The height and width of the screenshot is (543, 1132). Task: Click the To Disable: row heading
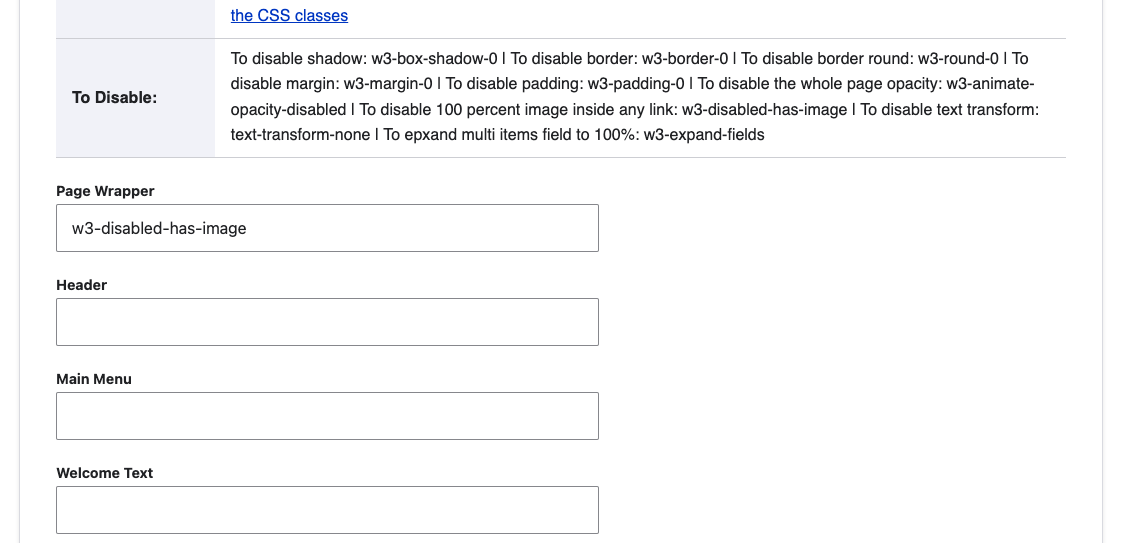click(114, 98)
